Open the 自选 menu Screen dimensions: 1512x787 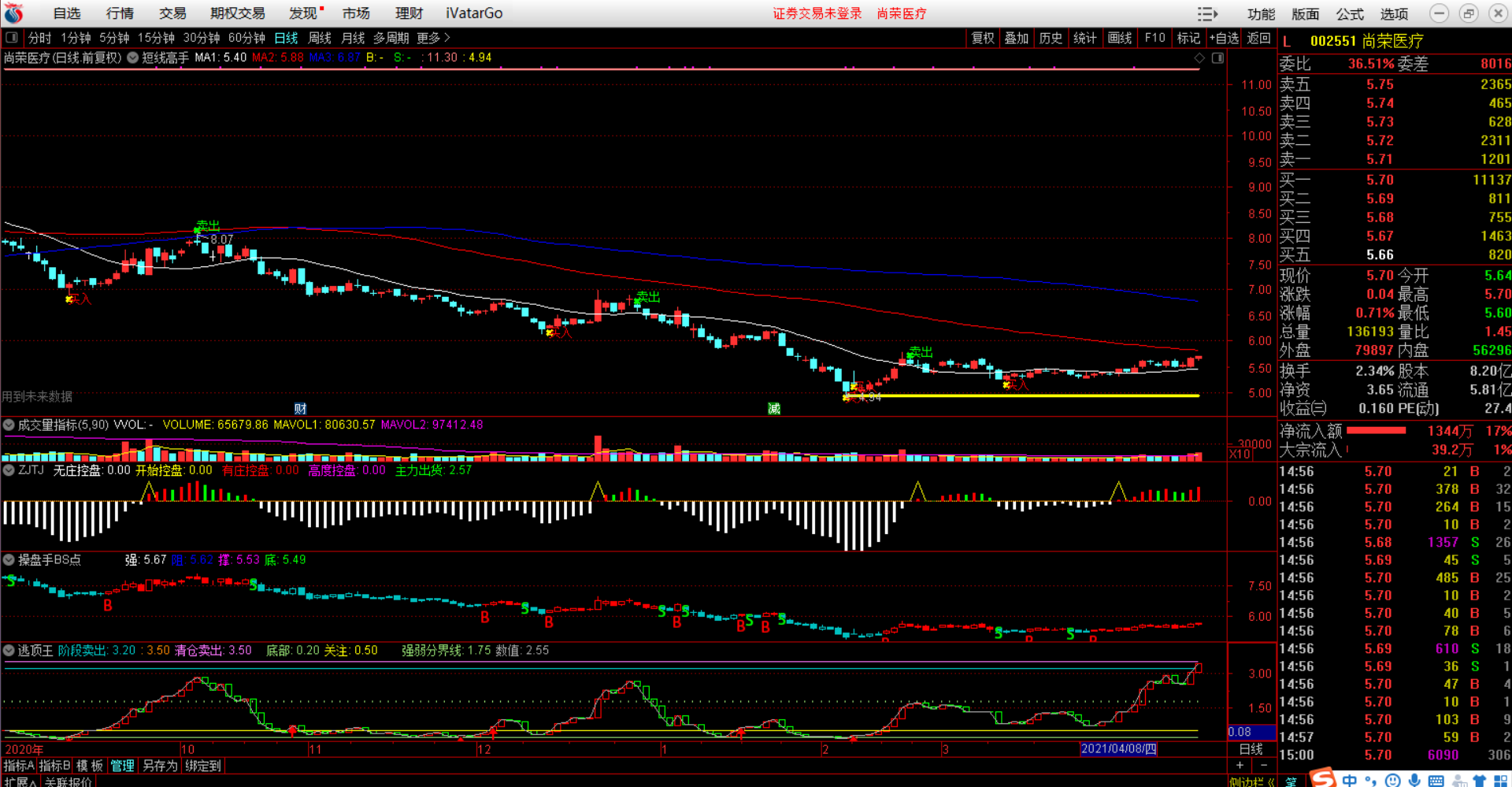[x=67, y=13]
